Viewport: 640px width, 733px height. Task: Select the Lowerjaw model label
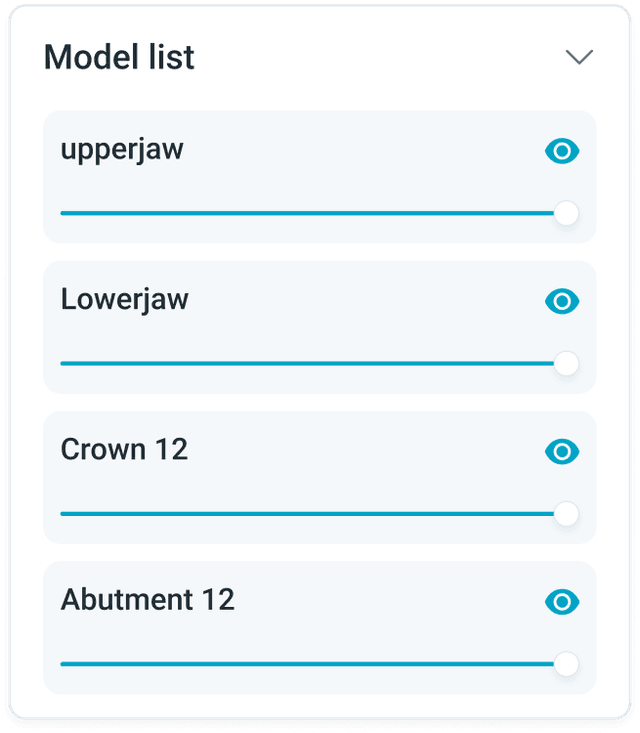click(124, 299)
